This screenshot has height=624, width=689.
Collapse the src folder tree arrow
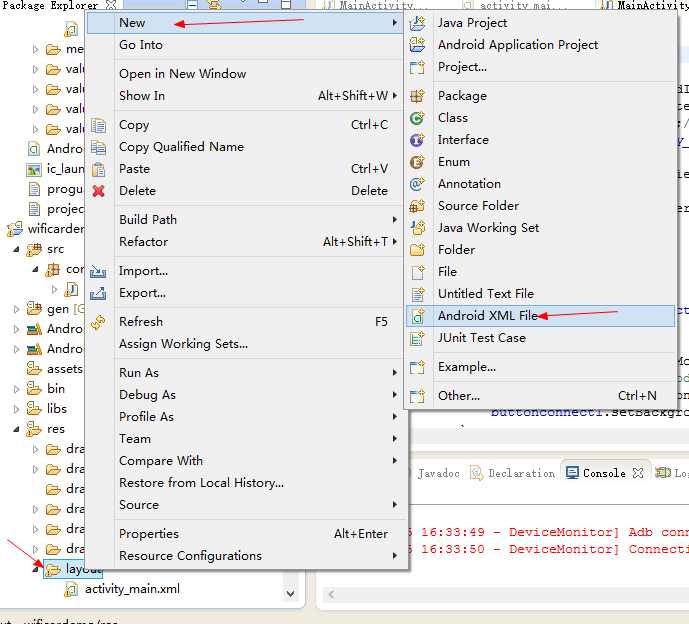(x=16, y=249)
